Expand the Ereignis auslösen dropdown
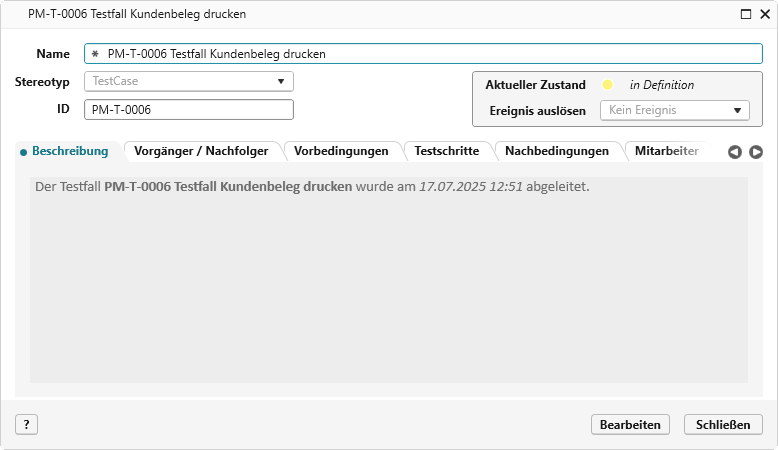 pos(673,111)
